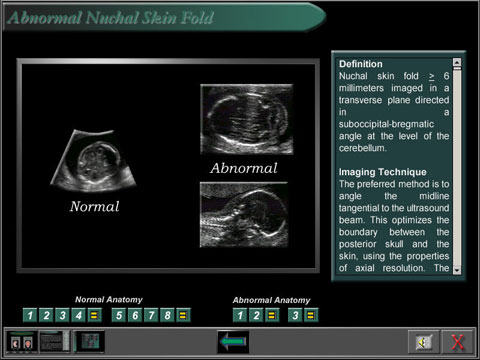The width and height of the screenshot is (480, 360).
Task: Click the Normal ultrasound image
Action: [93, 161]
